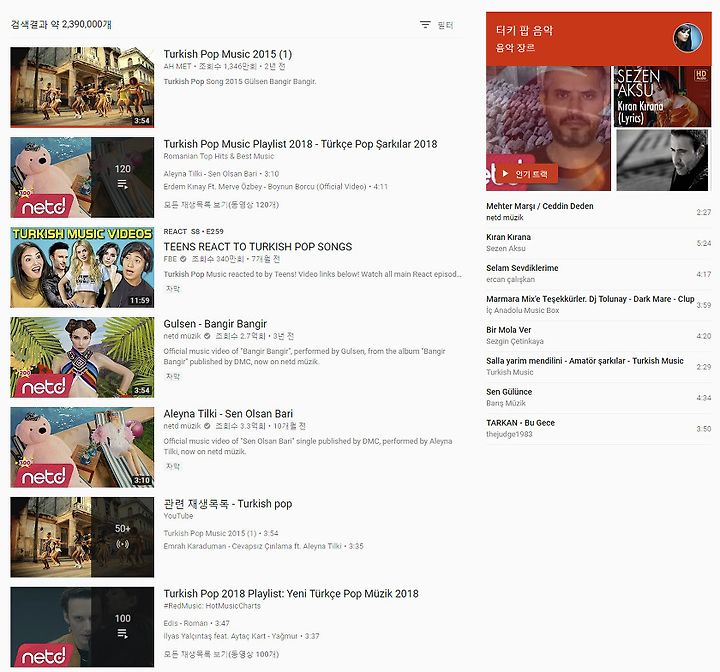
Task: Open the Romanian Top Hits & Best Music channel
Action: point(219,156)
